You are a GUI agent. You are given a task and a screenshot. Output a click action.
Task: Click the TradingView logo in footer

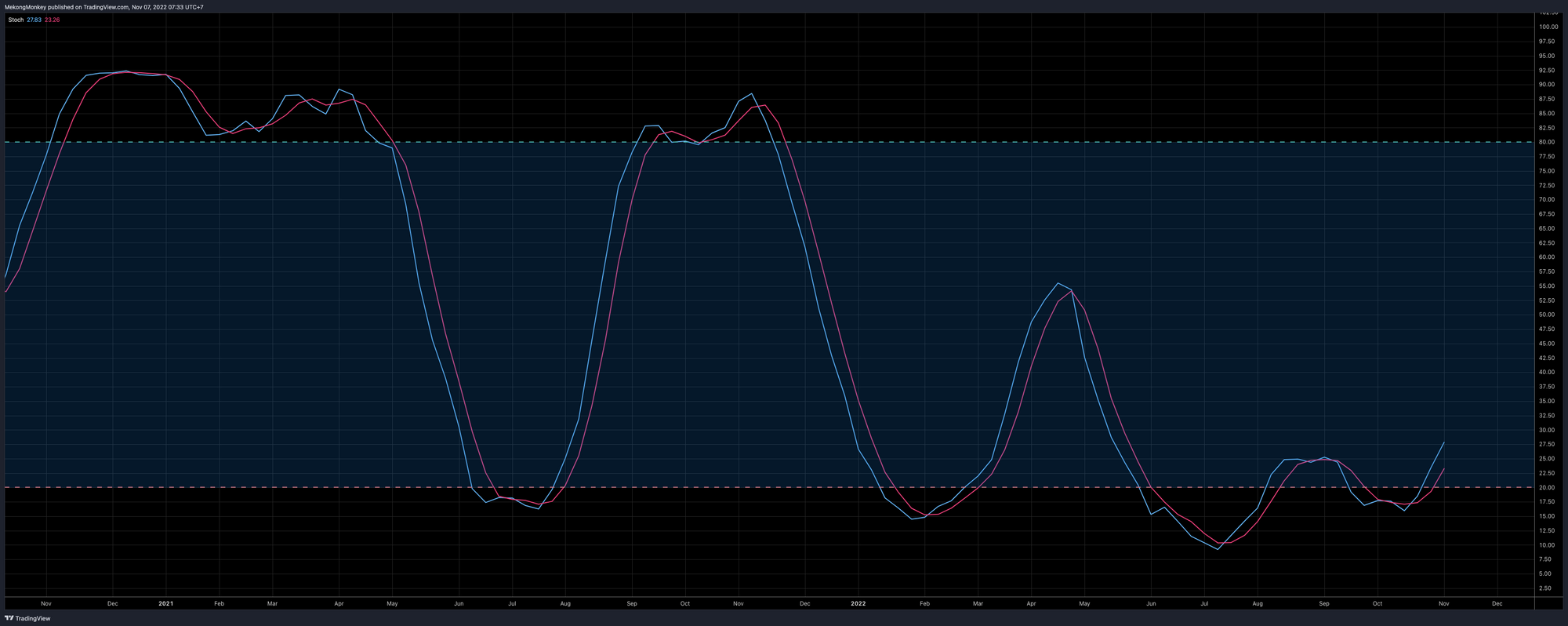[27, 619]
